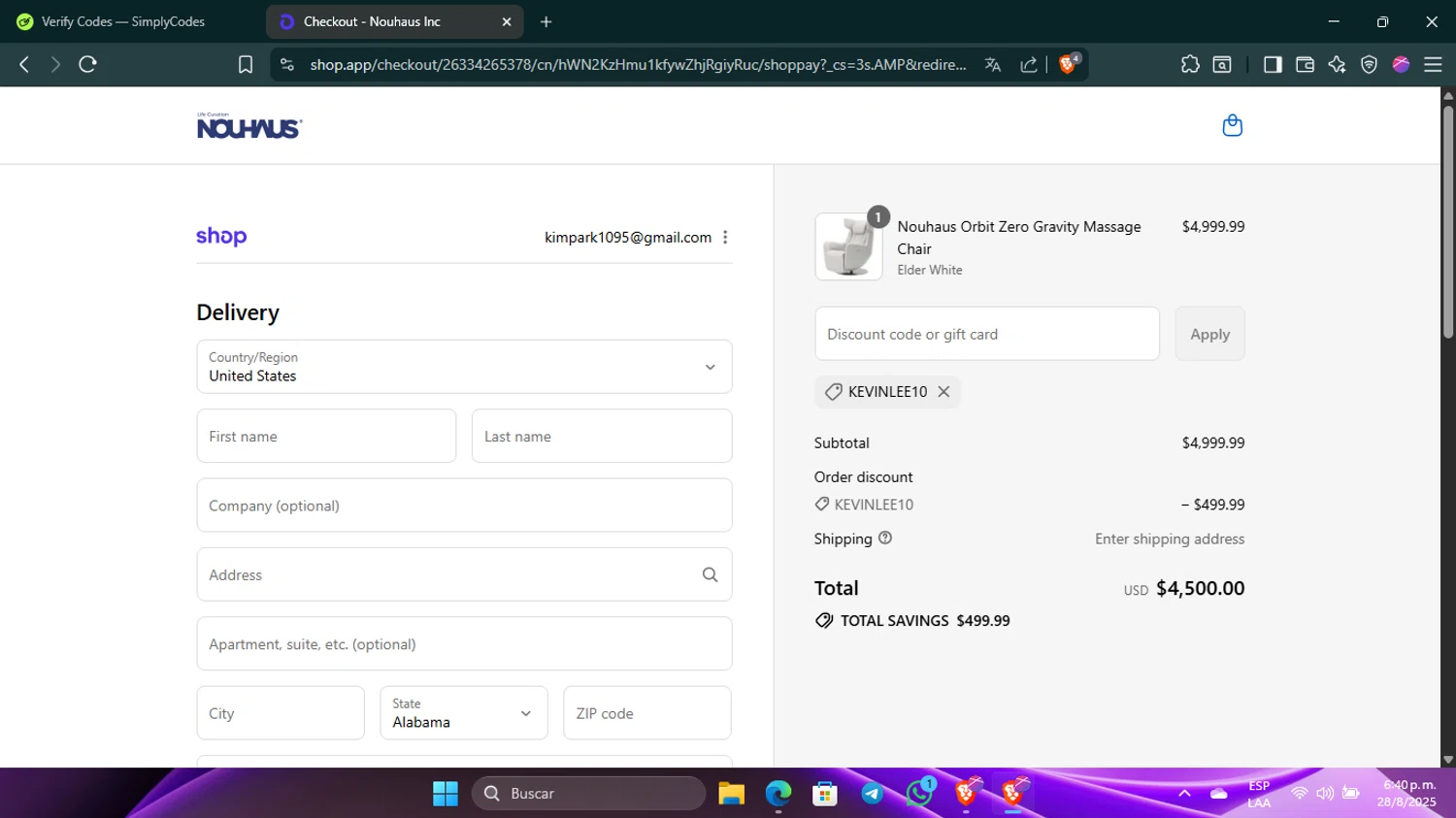Open site settings icon in address bar

[x=286, y=64]
